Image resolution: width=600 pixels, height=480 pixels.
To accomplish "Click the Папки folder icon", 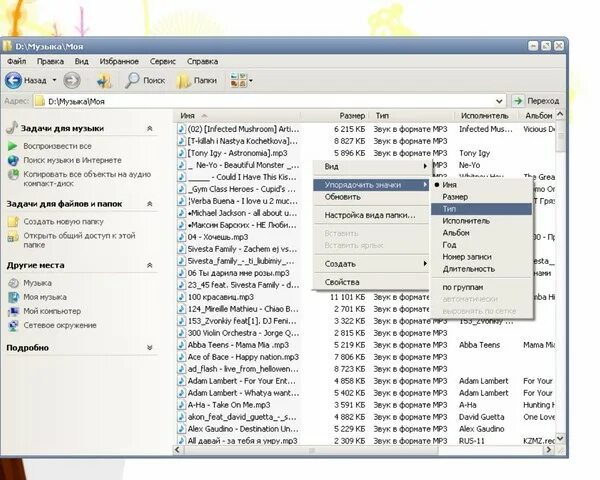I will (183, 81).
